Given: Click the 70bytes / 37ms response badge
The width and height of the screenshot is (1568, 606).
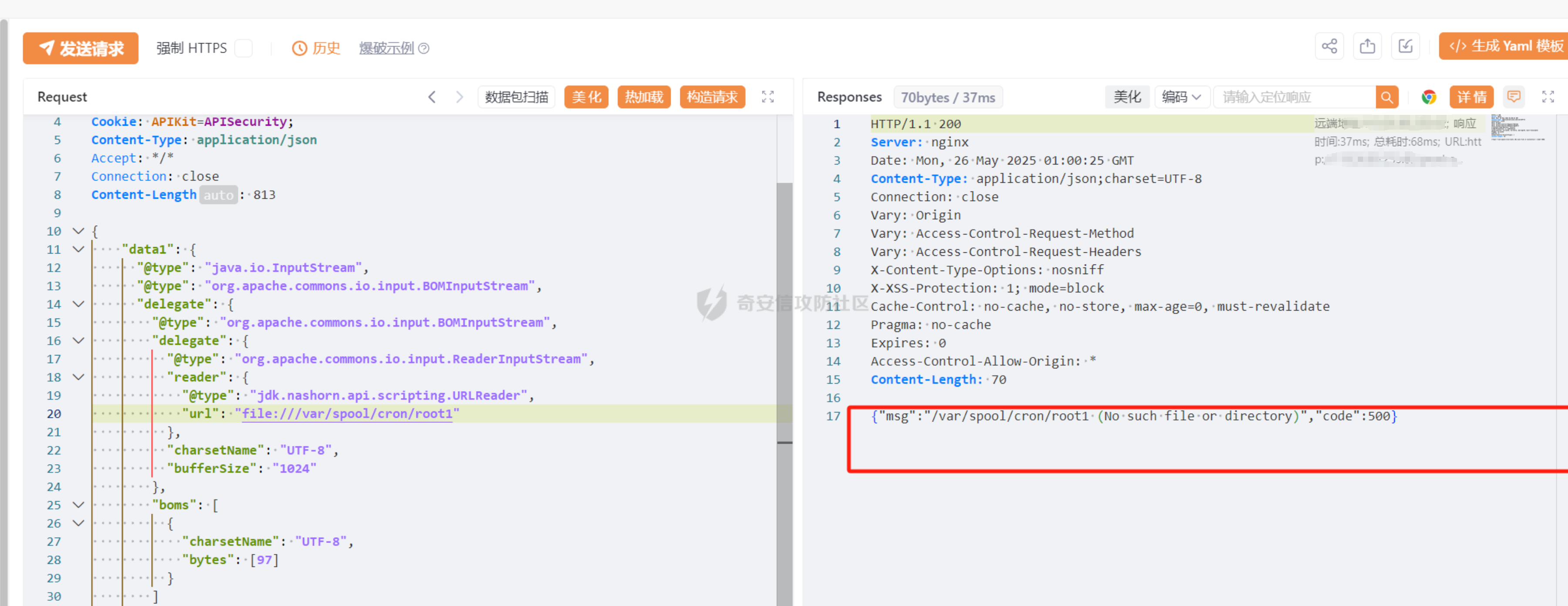Looking at the screenshot, I should point(948,97).
